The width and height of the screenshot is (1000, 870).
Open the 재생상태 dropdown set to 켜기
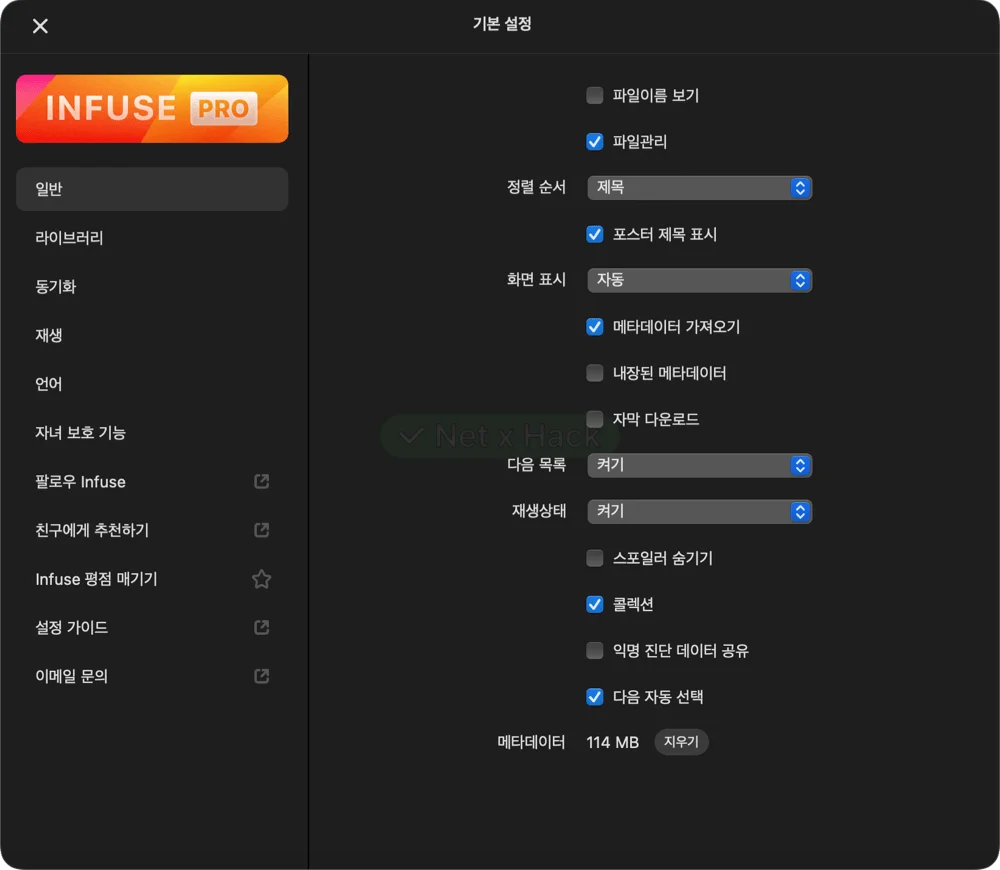pyautogui.click(x=699, y=511)
